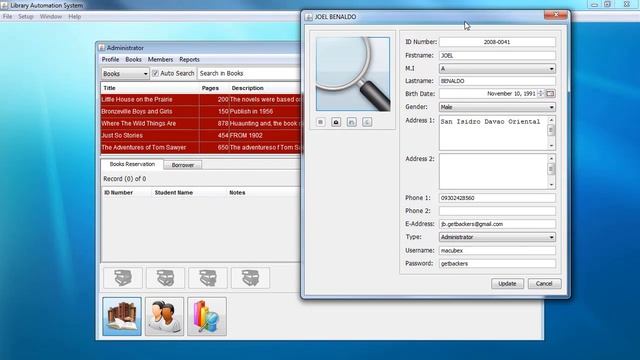This screenshot has width=640, height=360.
Task: Click the Address 1 scrollbar down arrow
Action: pyautogui.click(x=551, y=146)
